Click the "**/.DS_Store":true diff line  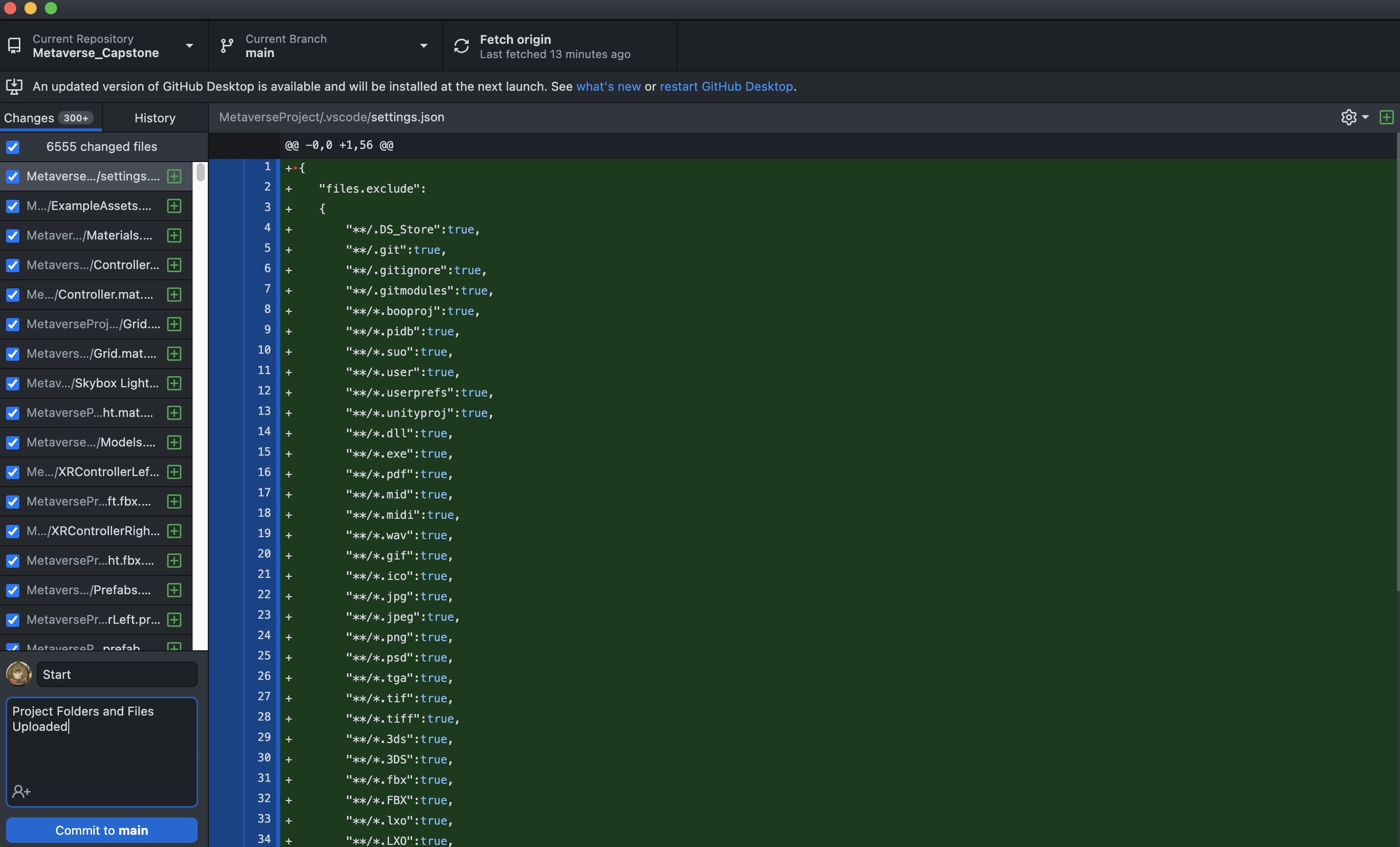pyautogui.click(x=839, y=230)
